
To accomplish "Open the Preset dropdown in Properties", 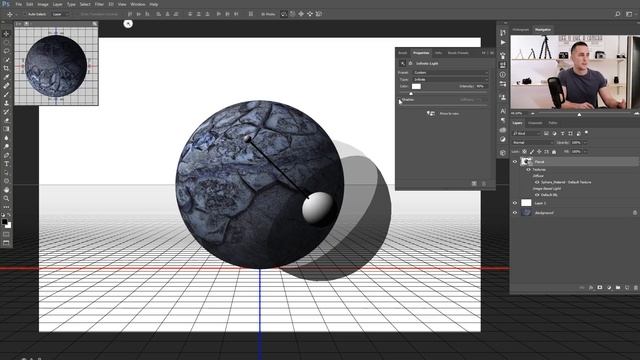I will click(451, 72).
